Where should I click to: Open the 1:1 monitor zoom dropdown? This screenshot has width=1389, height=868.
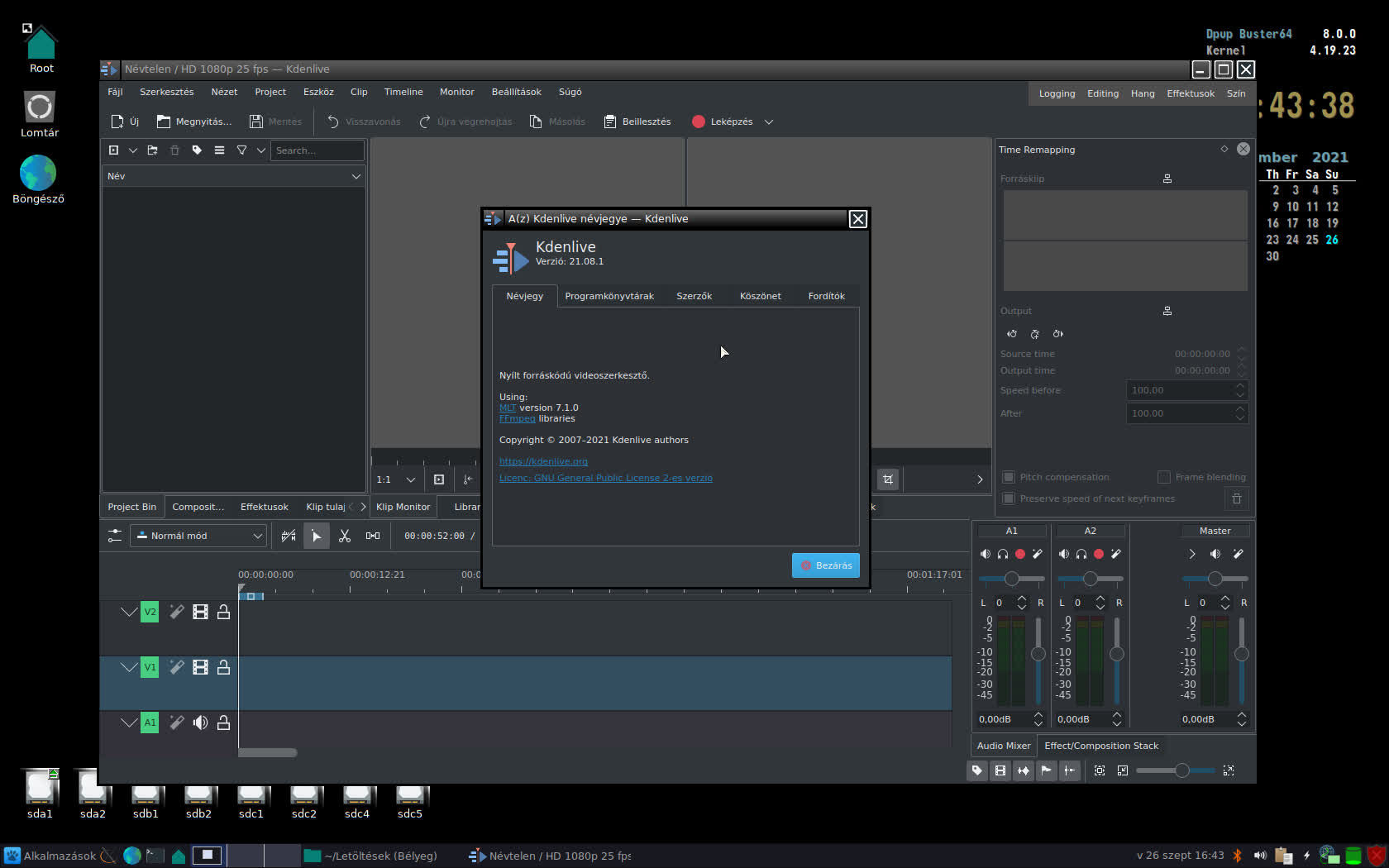(397, 479)
